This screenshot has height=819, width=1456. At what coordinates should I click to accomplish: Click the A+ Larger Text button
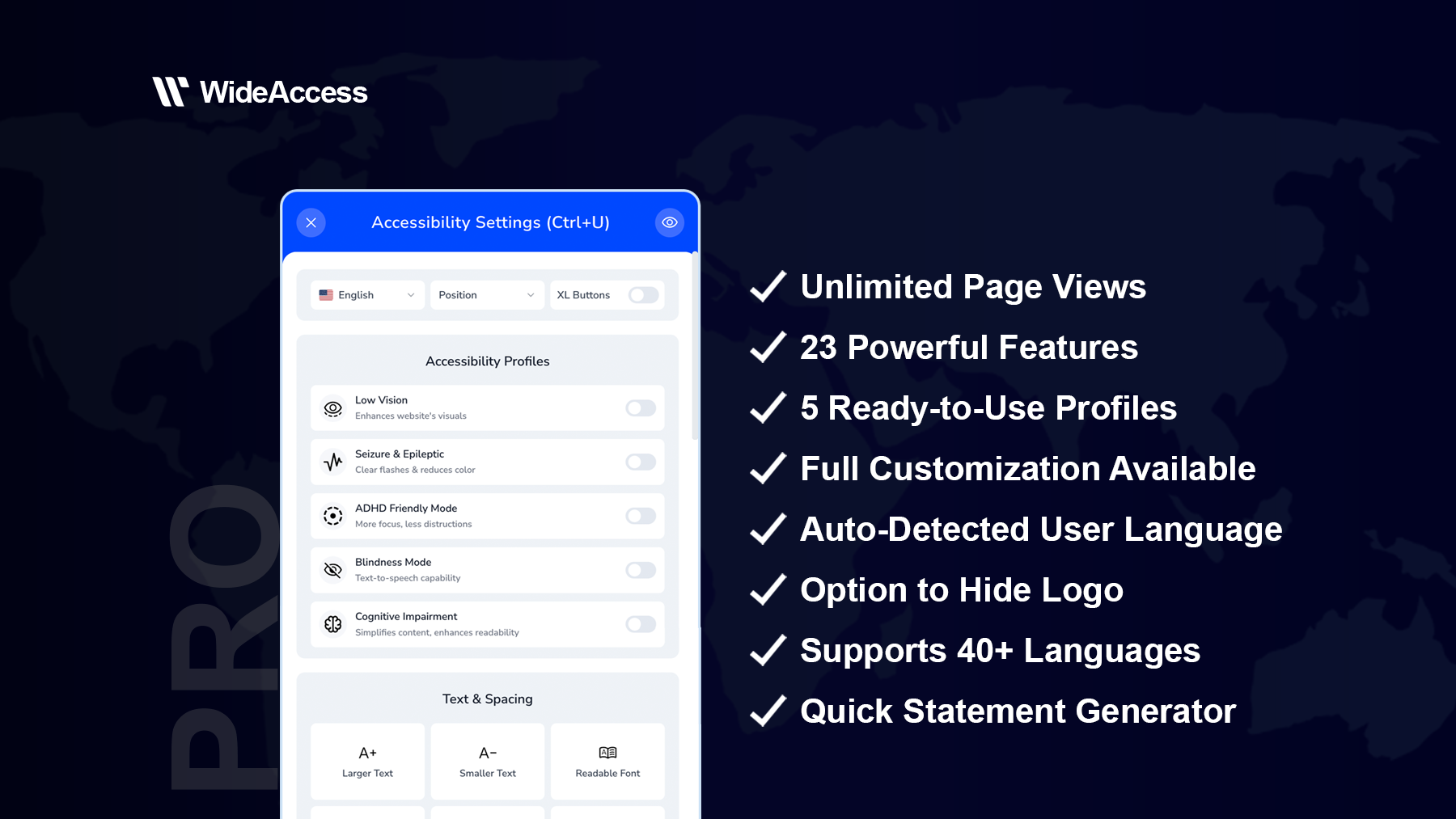[x=367, y=761]
